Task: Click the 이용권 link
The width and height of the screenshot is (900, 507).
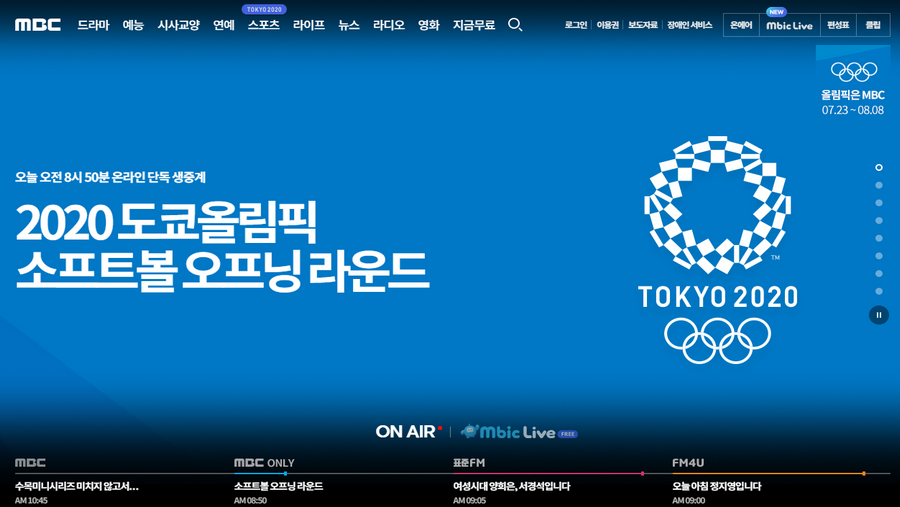Action: [608, 25]
